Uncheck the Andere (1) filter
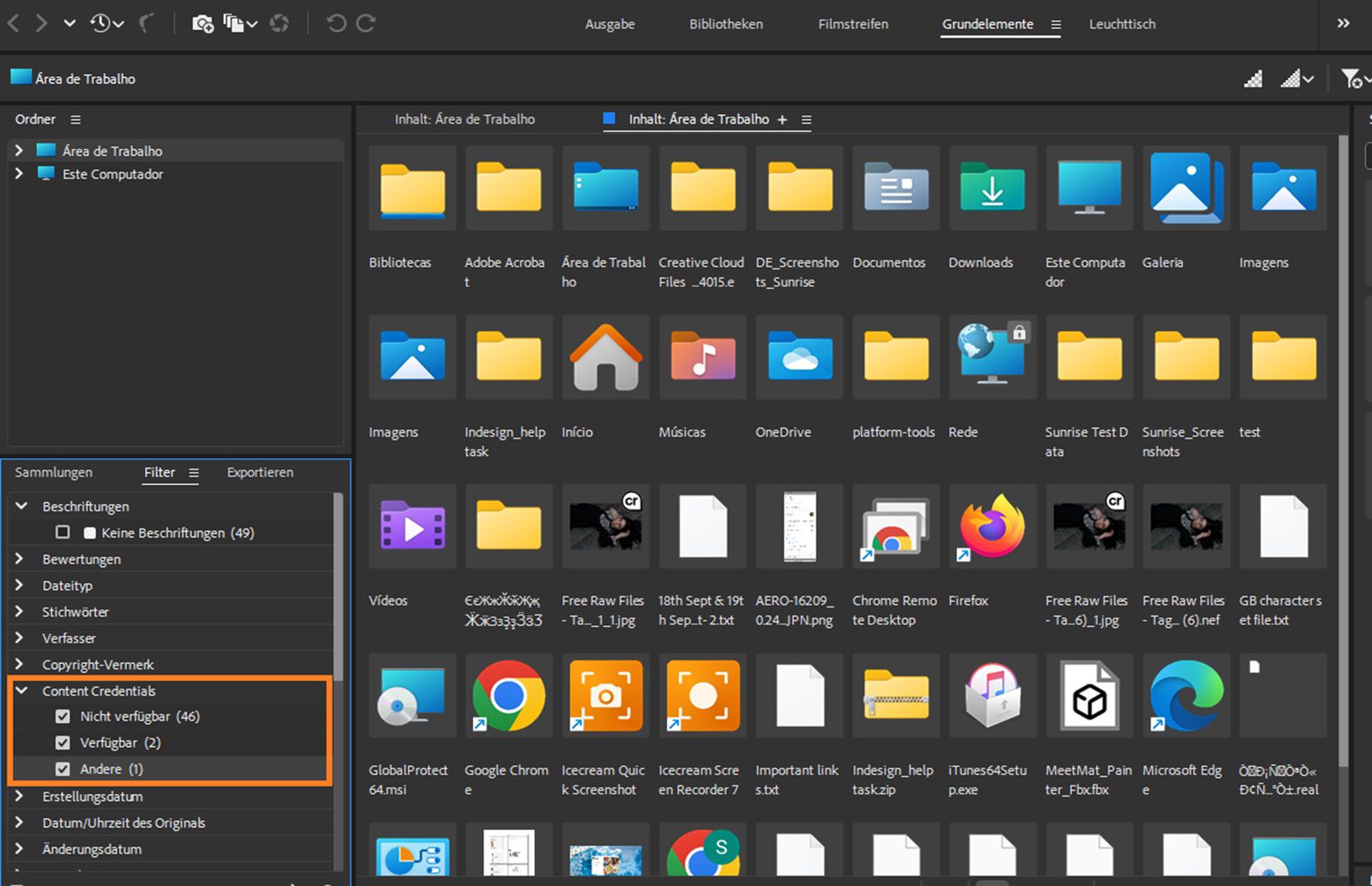Image resolution: width=1372 pixels, height=886 pixels. tap(63, 769)
